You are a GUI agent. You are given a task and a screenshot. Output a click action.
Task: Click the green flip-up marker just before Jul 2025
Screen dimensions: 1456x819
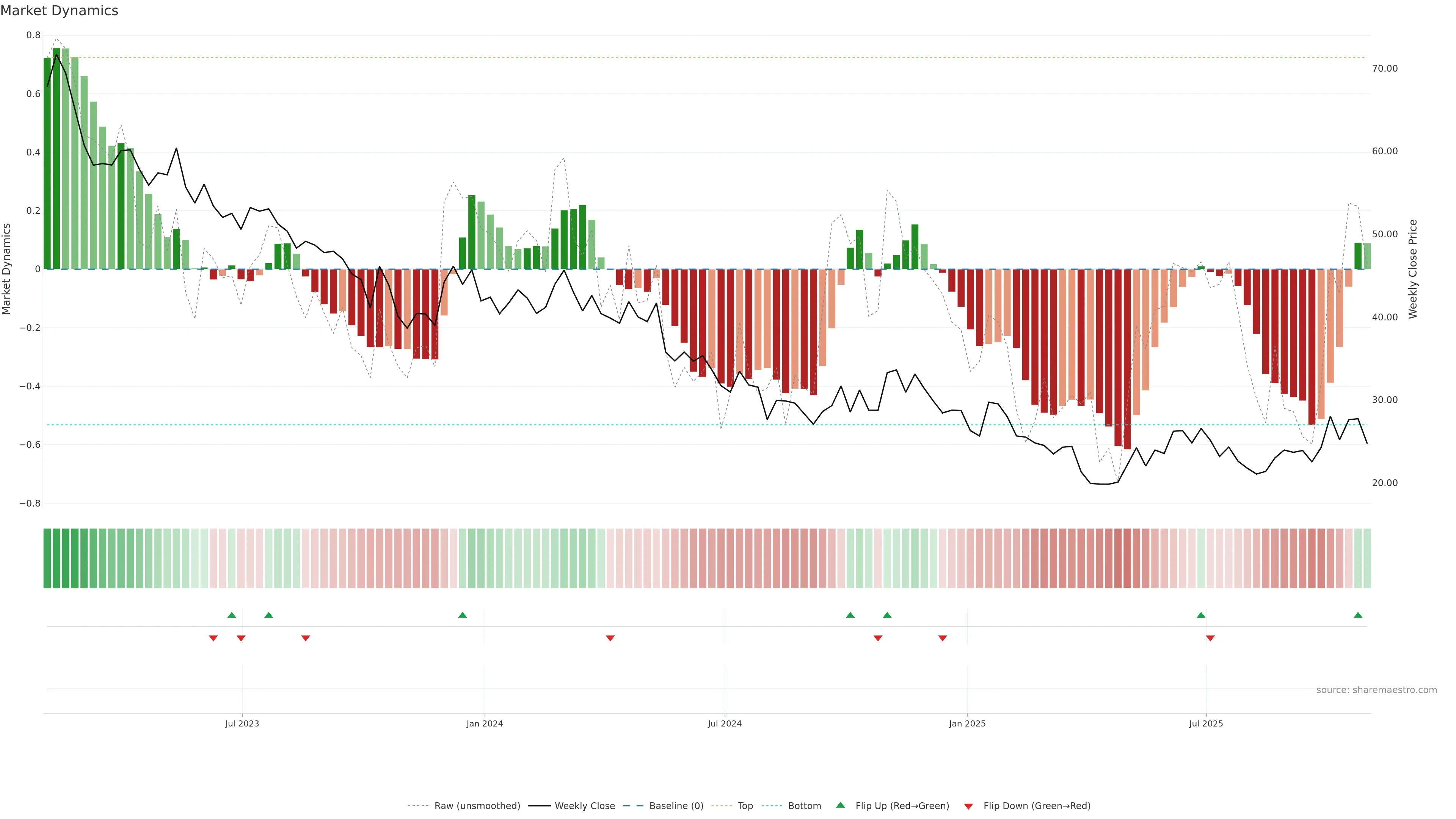(x=1201, y=615)
